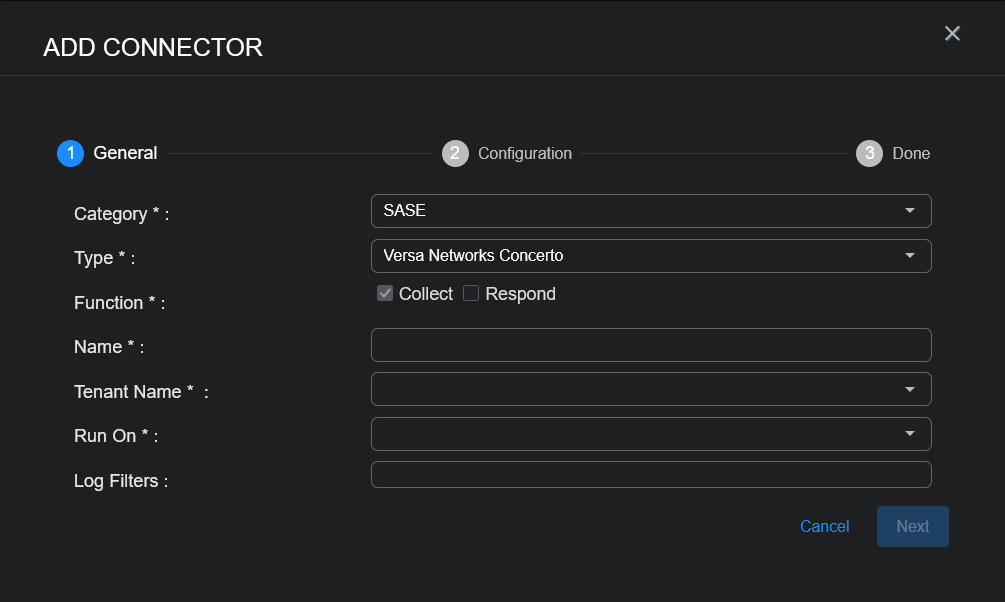Click the Type field's dropdown arrow
Screen dimensions: 1005x602
909,256
